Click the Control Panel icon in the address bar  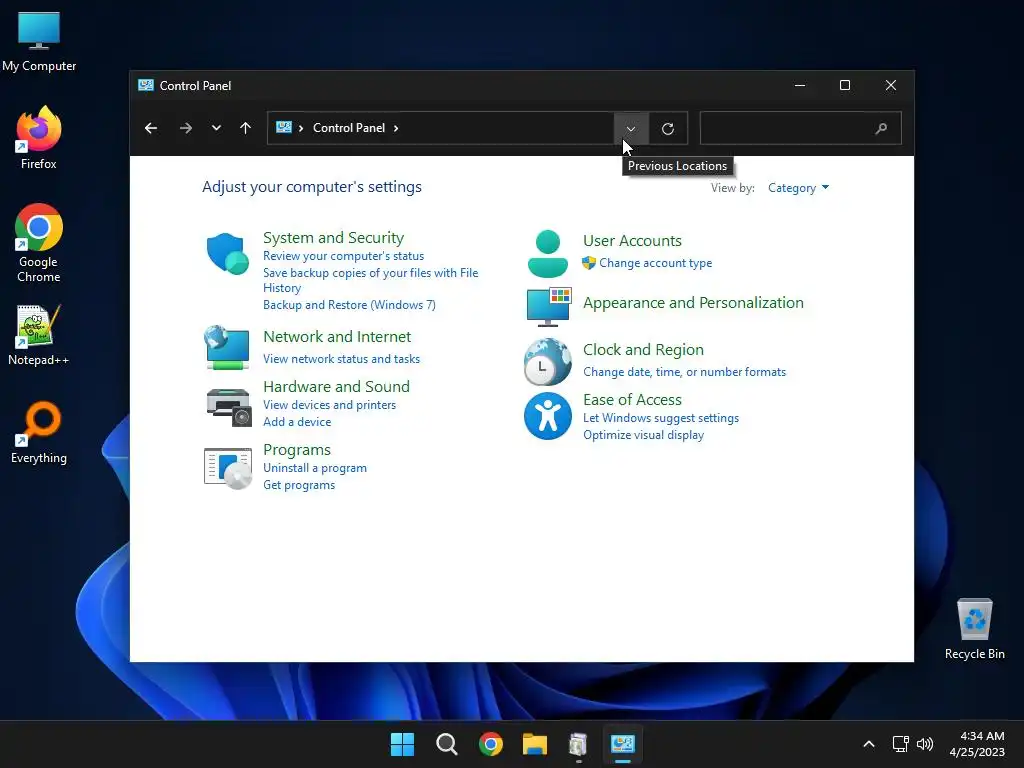coord(283,127)
